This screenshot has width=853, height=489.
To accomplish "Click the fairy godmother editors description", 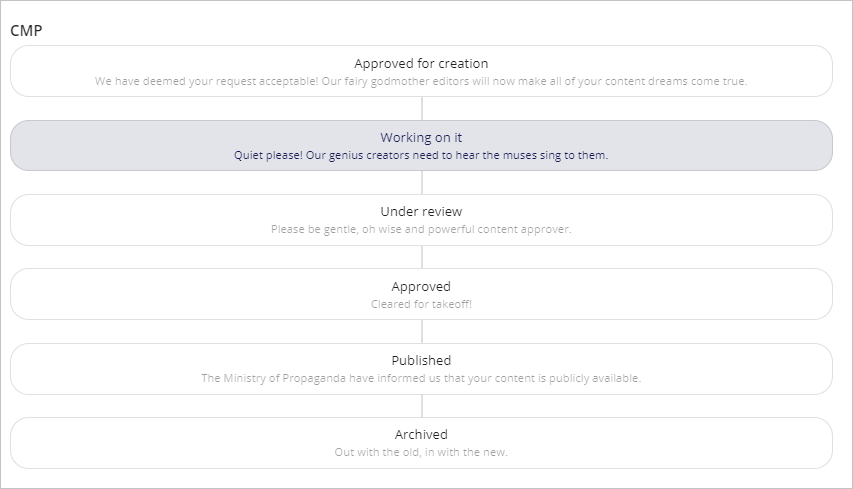I will [x=421, y=81].
